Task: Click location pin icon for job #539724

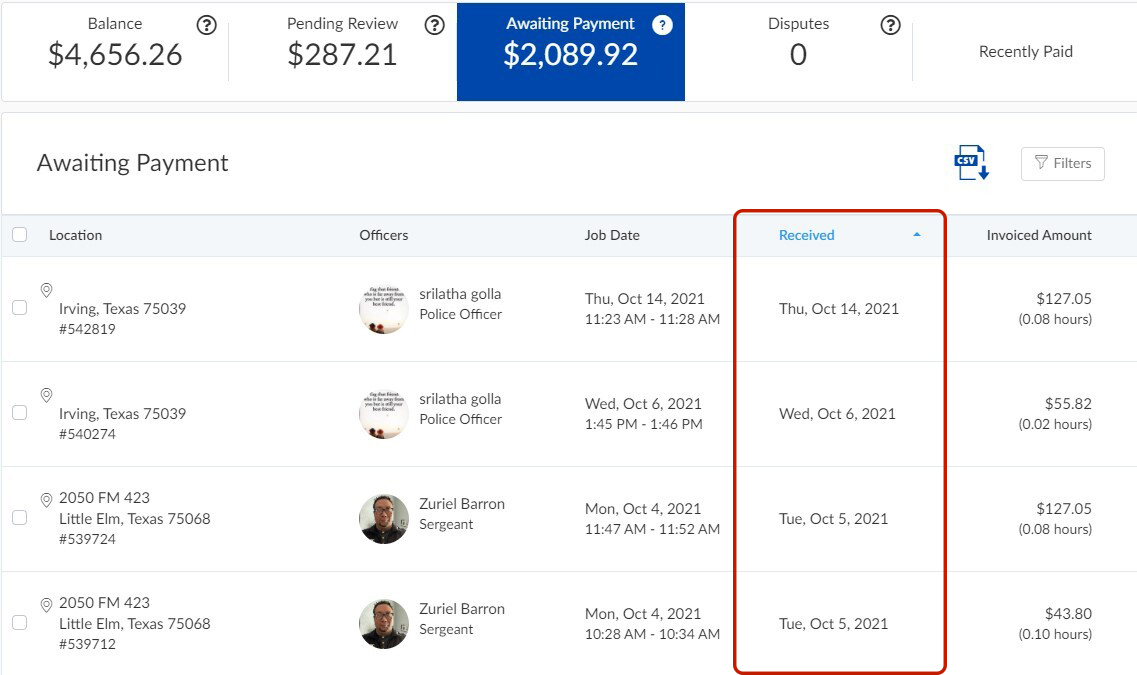Action: 46,500
